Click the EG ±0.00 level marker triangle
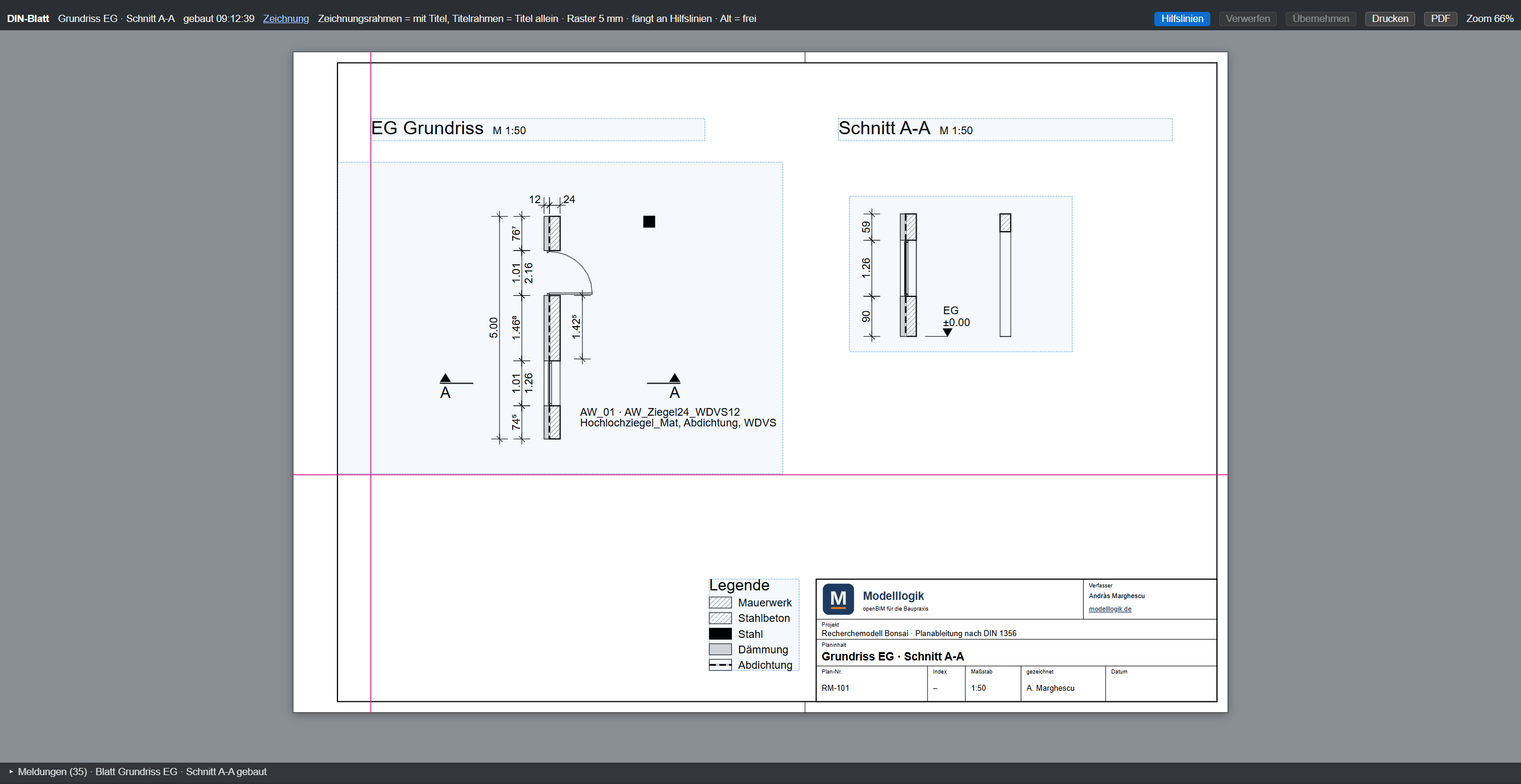 [x=948, y=333]
